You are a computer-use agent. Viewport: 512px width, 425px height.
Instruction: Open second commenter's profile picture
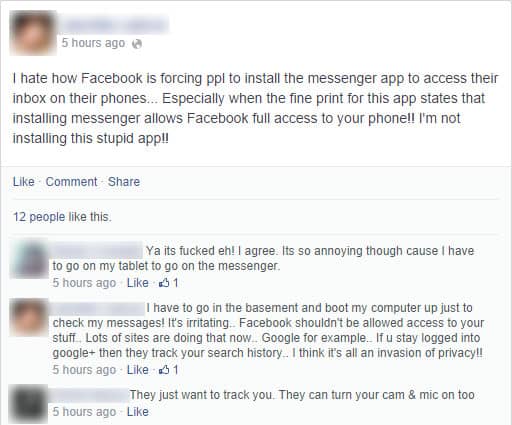pyautogui.click(x=29, y=318)
